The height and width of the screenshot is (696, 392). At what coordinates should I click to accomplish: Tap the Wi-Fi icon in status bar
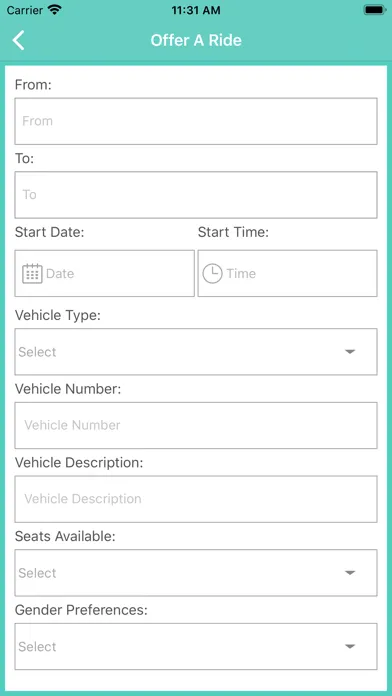(x=55, y=10)
